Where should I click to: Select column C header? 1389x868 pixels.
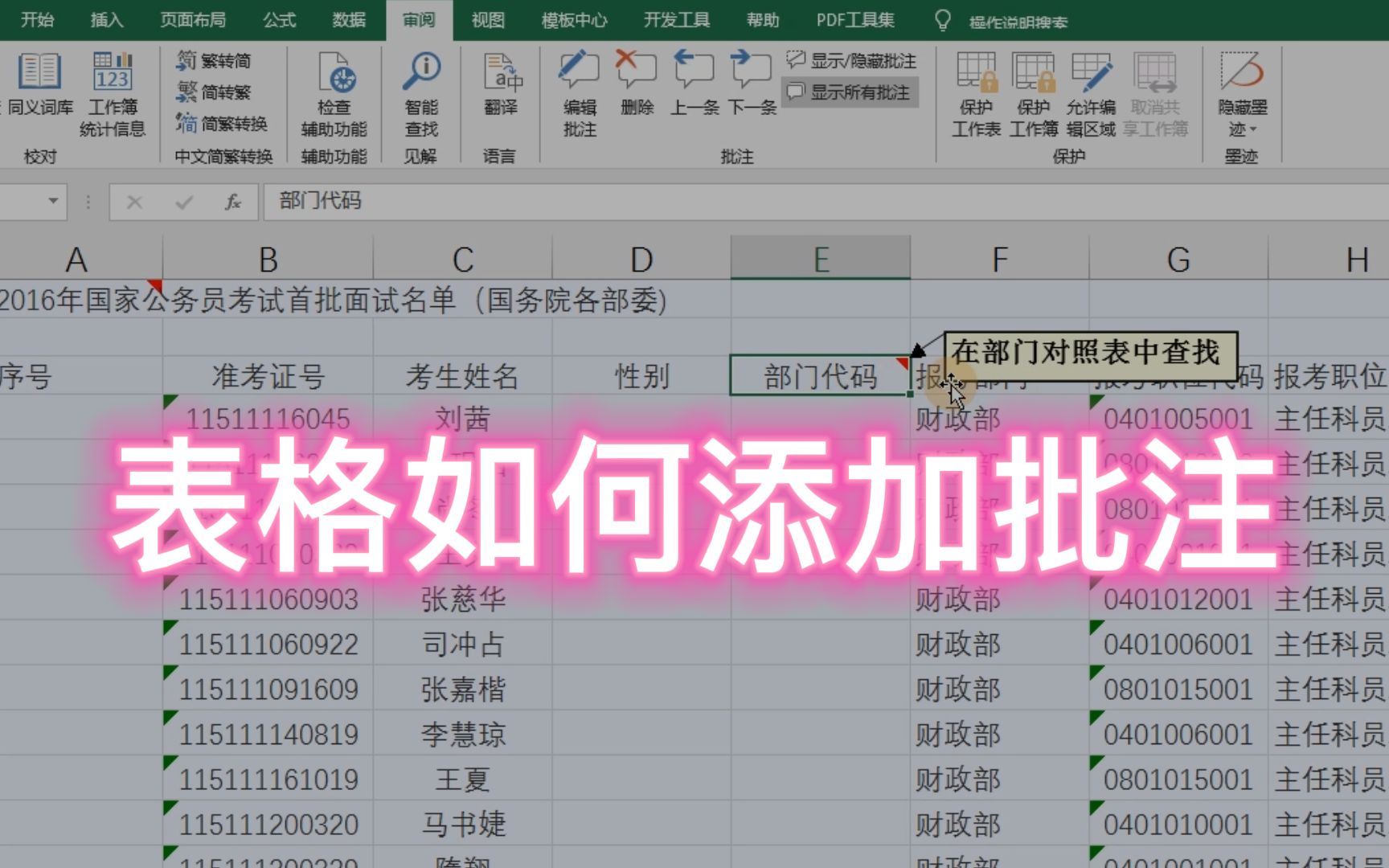pyautogui.click(x=463, y=259)
